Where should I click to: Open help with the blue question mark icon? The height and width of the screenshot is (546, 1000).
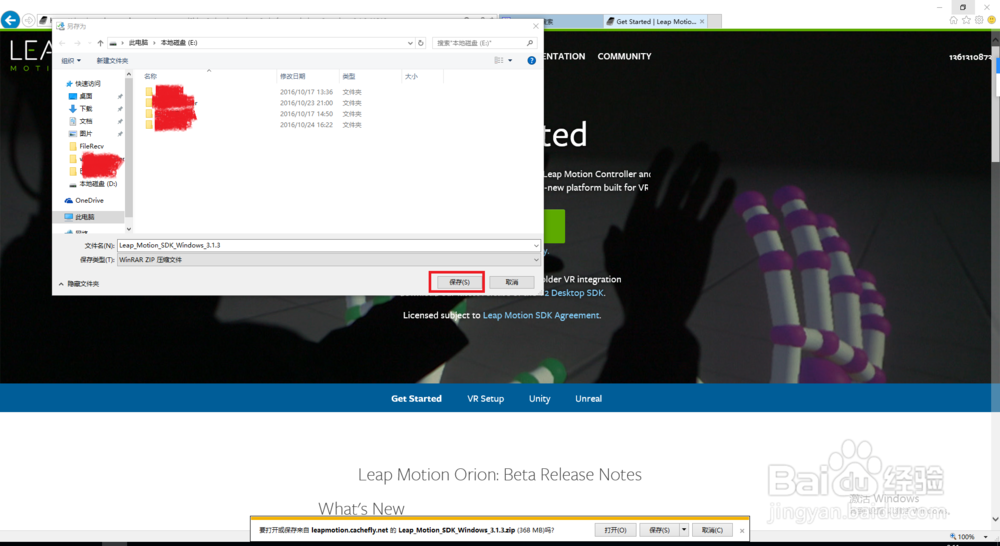531,61
